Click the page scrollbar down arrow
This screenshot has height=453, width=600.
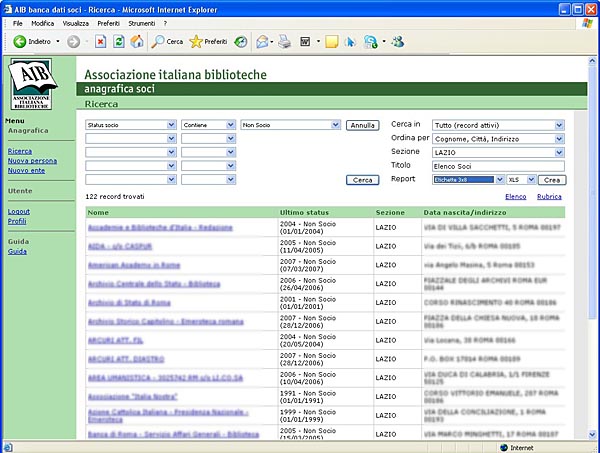[592, 435]
